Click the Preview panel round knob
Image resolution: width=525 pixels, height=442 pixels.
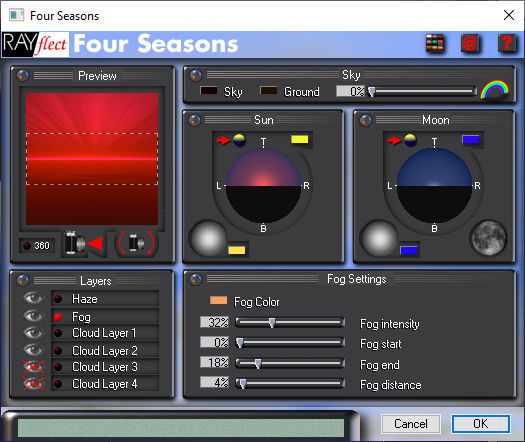23,75
